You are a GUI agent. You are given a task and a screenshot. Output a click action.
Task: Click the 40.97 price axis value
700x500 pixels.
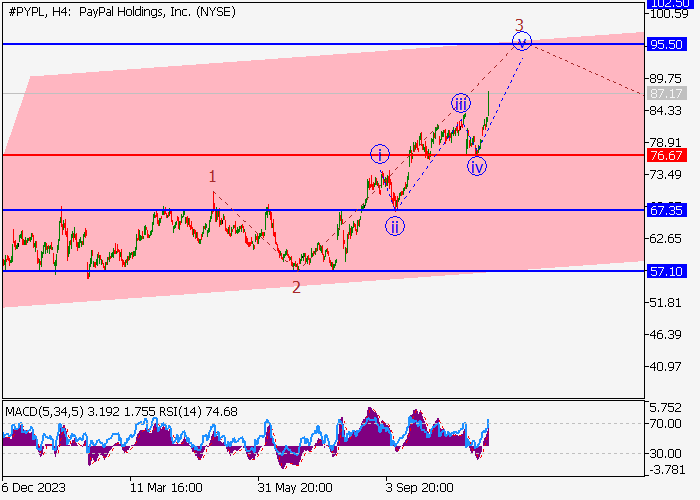coord(666,367)
